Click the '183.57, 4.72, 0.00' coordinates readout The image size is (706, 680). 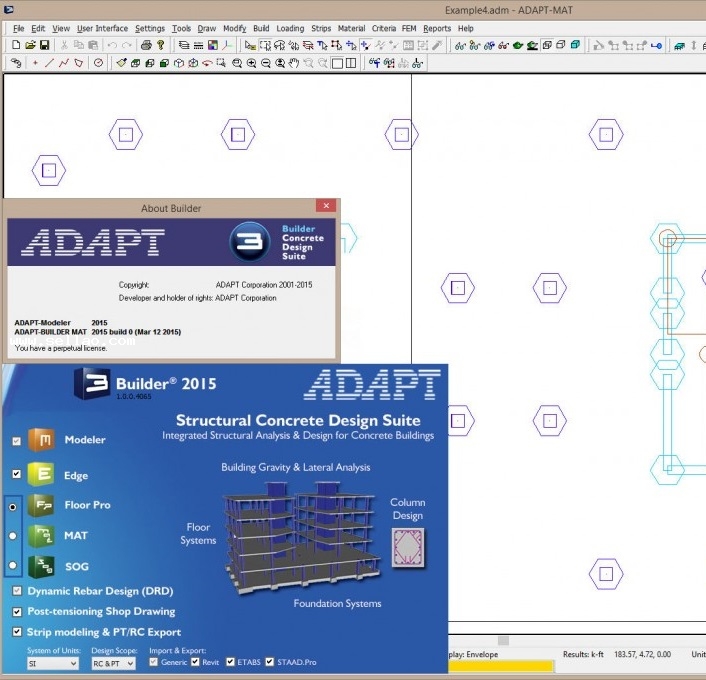point(642,654)
